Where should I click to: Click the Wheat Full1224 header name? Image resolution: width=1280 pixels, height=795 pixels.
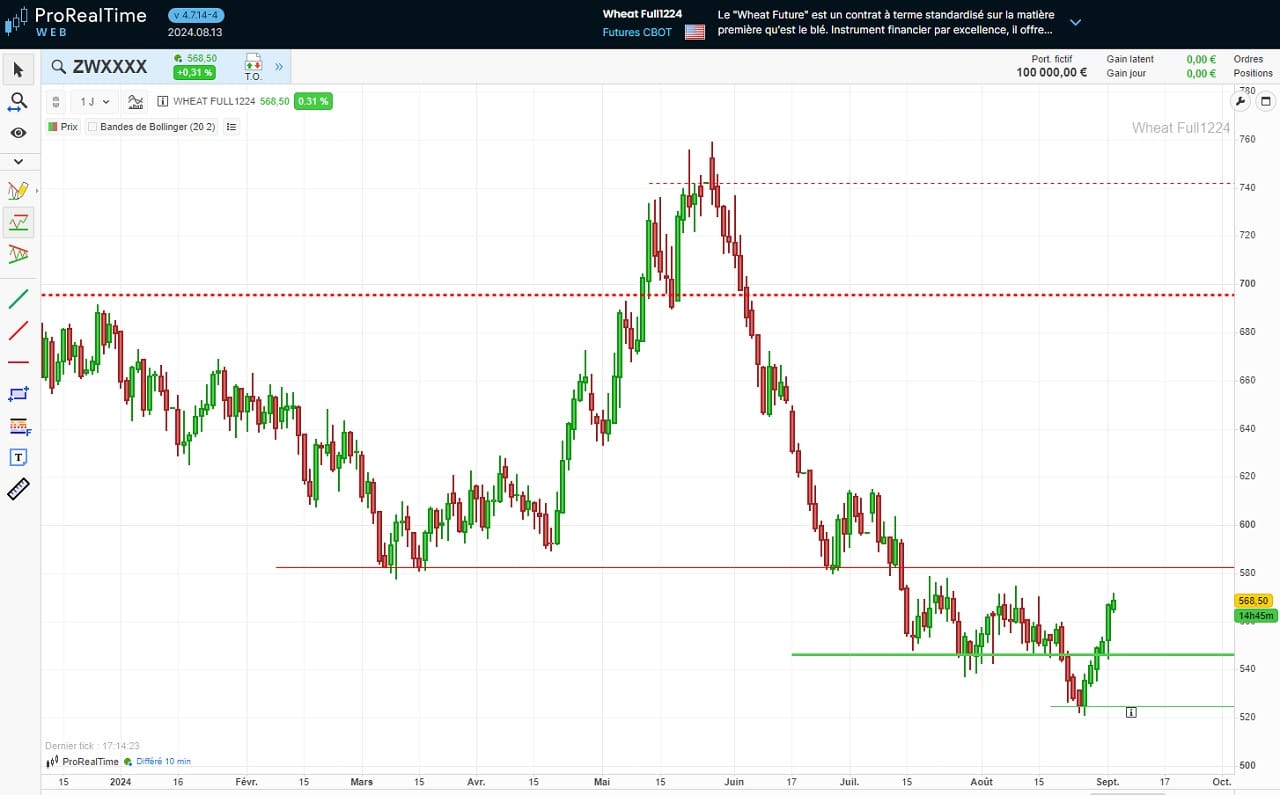(x=642, y=14)
